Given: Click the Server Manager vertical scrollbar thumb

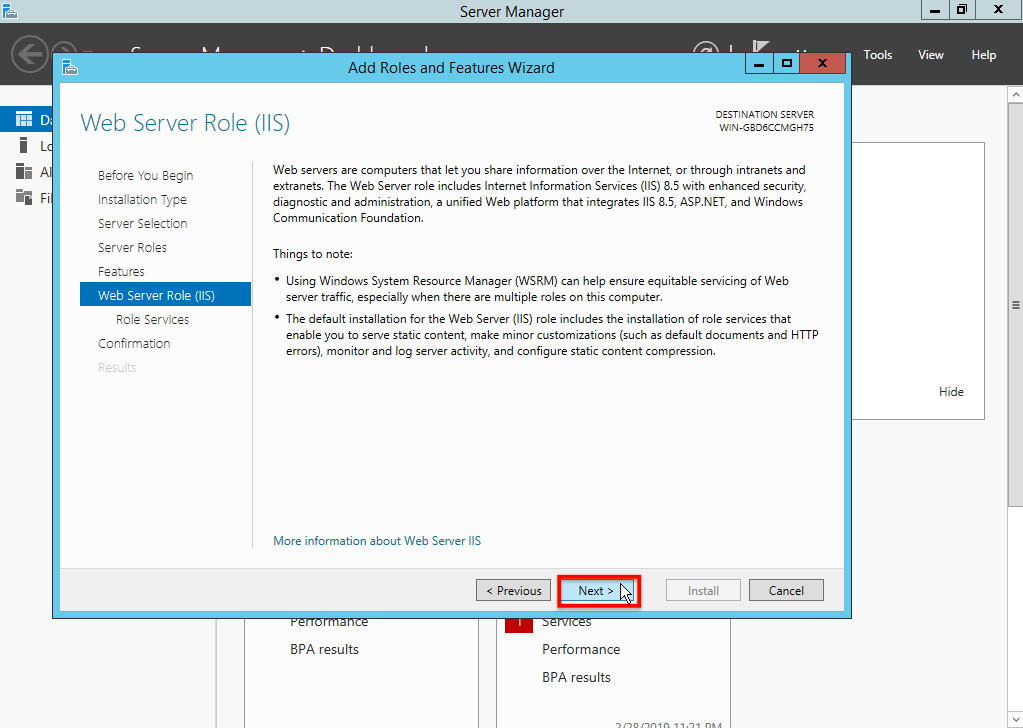Looking at the screenshot, I should [x=1016, y=304].
